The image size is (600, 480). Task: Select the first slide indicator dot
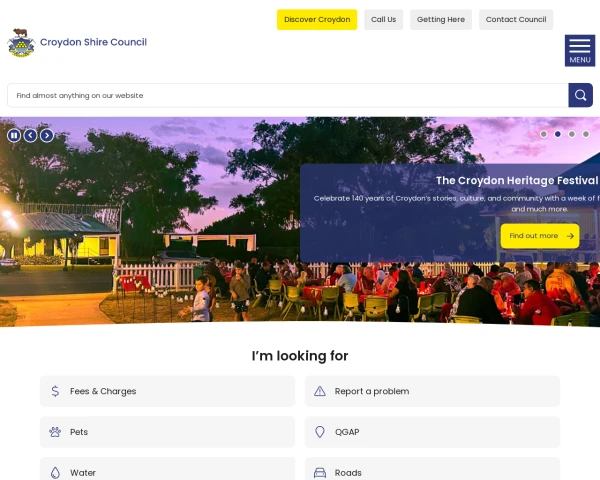pyautogui.click(x=544, y=134)
